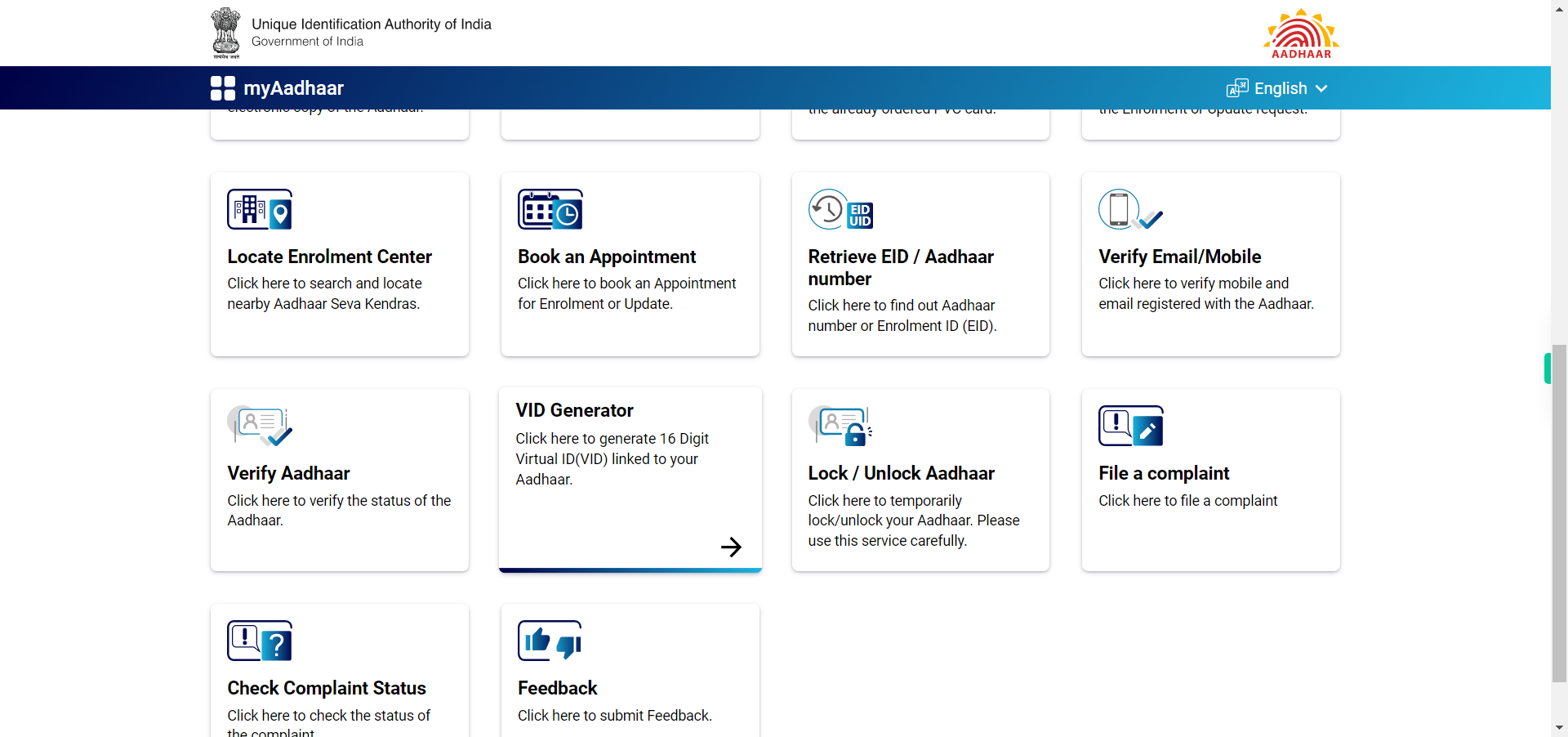Open the Verify Aadhaar heading
This screenshot has height=737, width=1568.
coord(288,473)
